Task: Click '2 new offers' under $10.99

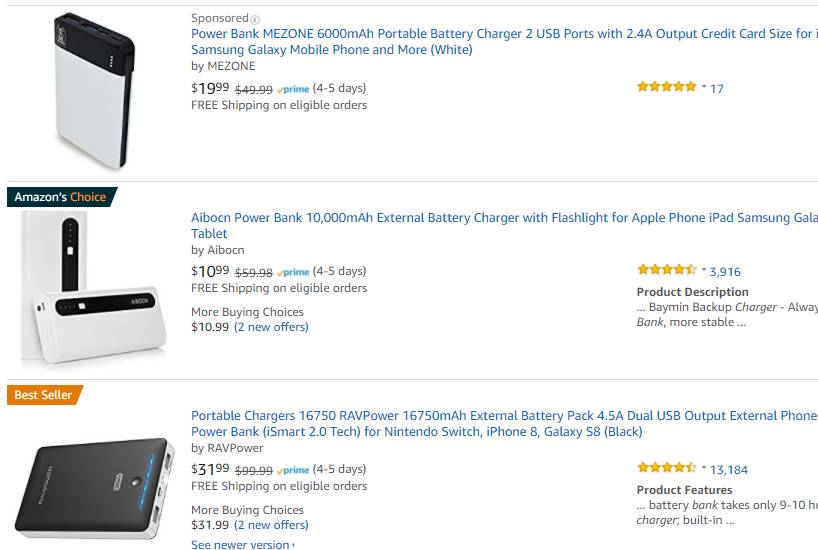Action: click(271, 327)
